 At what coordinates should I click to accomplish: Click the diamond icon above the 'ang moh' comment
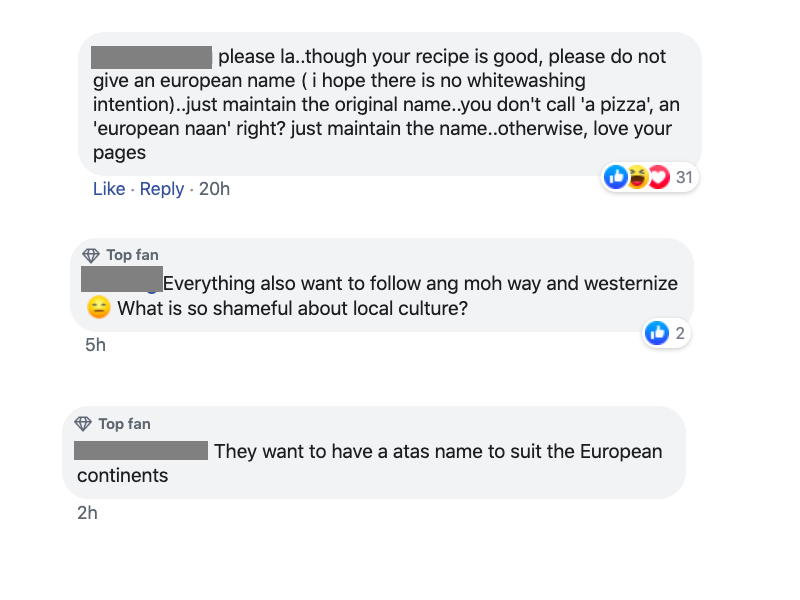tap(91, 255)
